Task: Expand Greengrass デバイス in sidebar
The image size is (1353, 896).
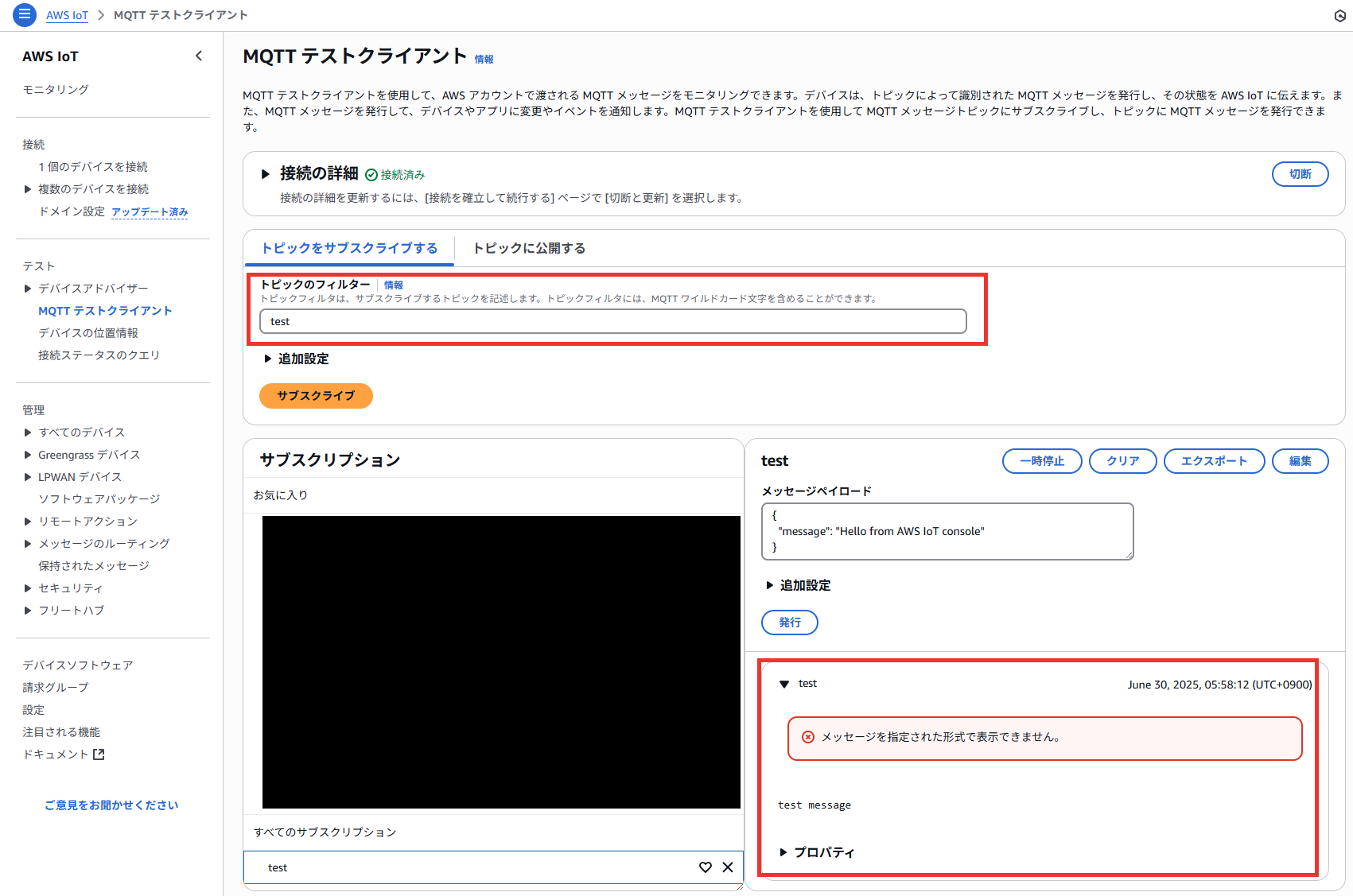Action: point(28,455)
